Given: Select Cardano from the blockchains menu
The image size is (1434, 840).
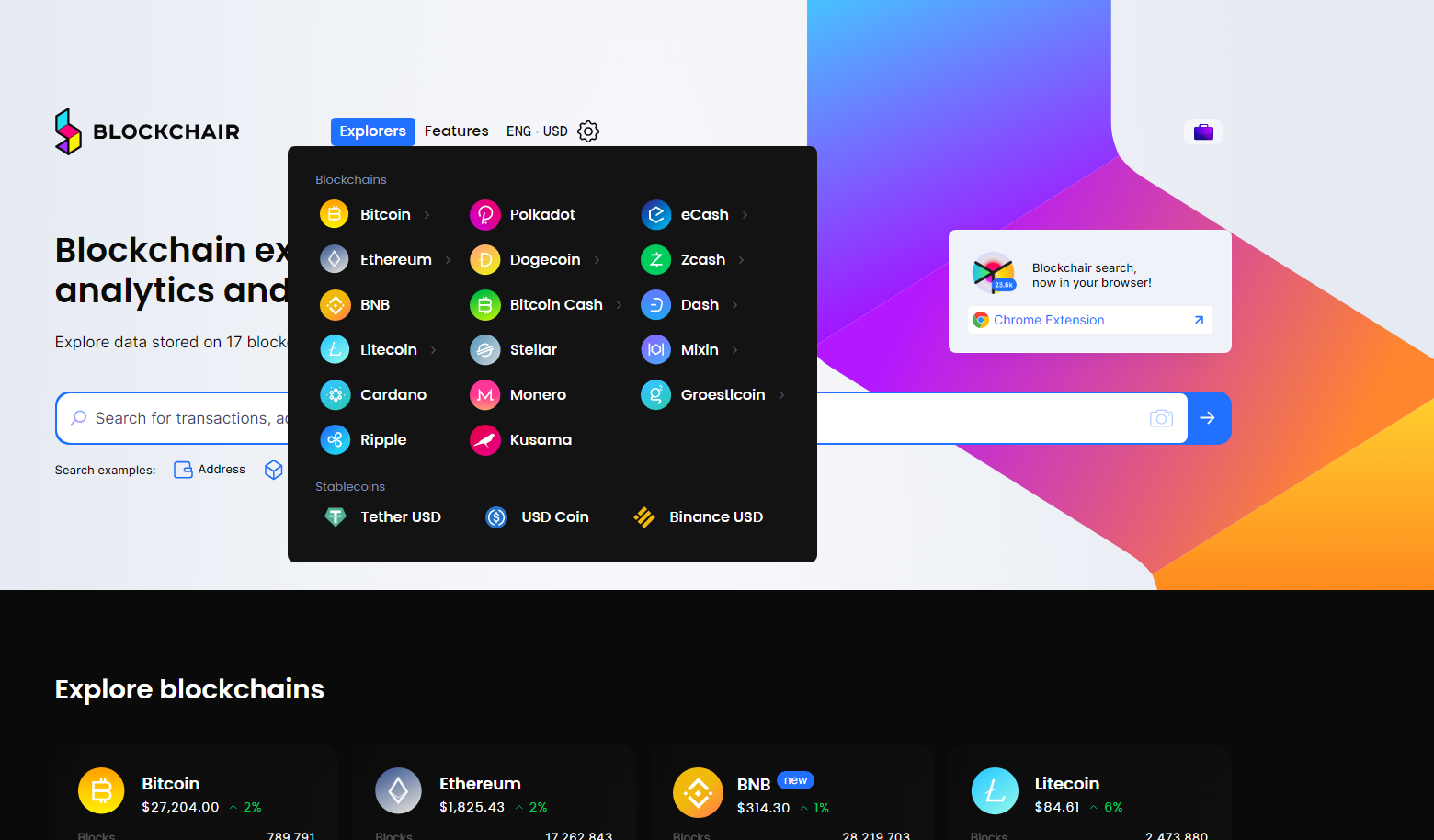Looking at the screenshot, I should coord(393,394).
